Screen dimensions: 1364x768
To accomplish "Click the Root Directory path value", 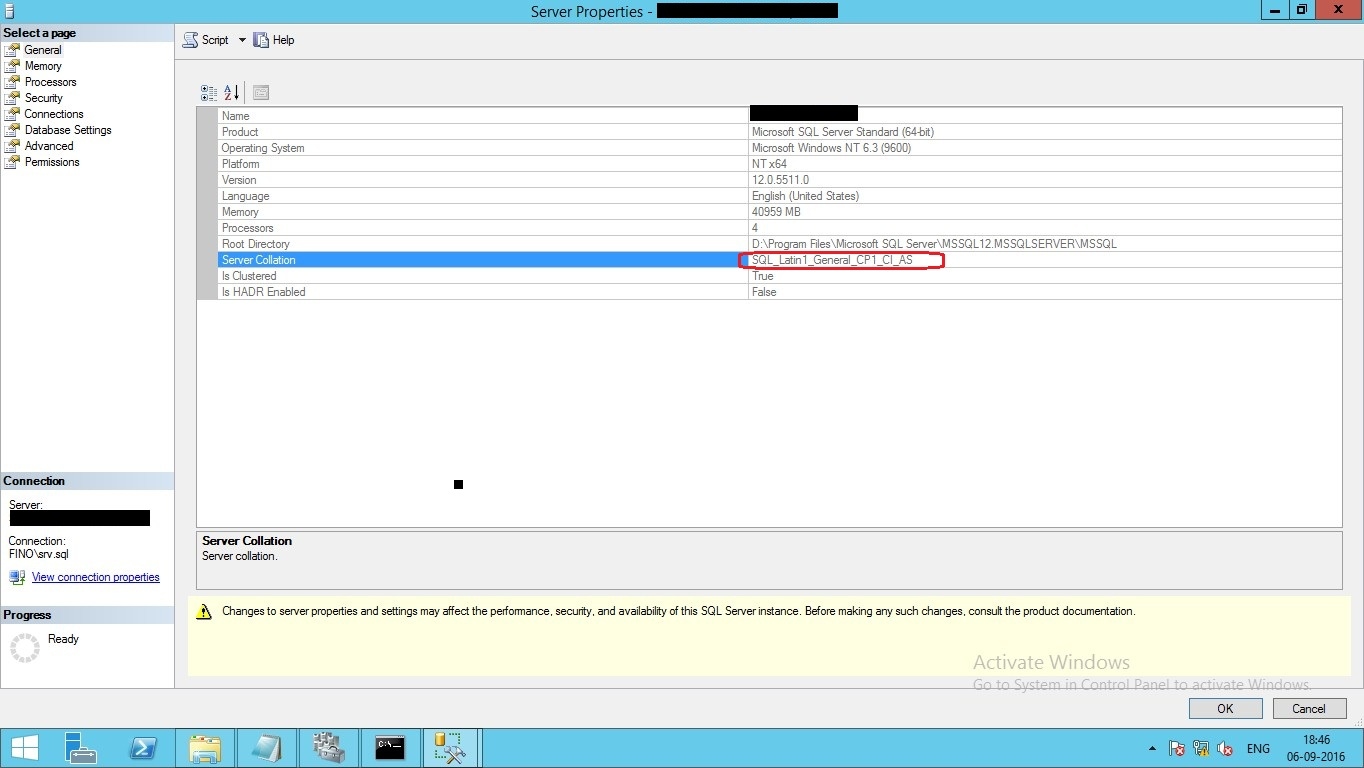I will [x=934, y=244].
